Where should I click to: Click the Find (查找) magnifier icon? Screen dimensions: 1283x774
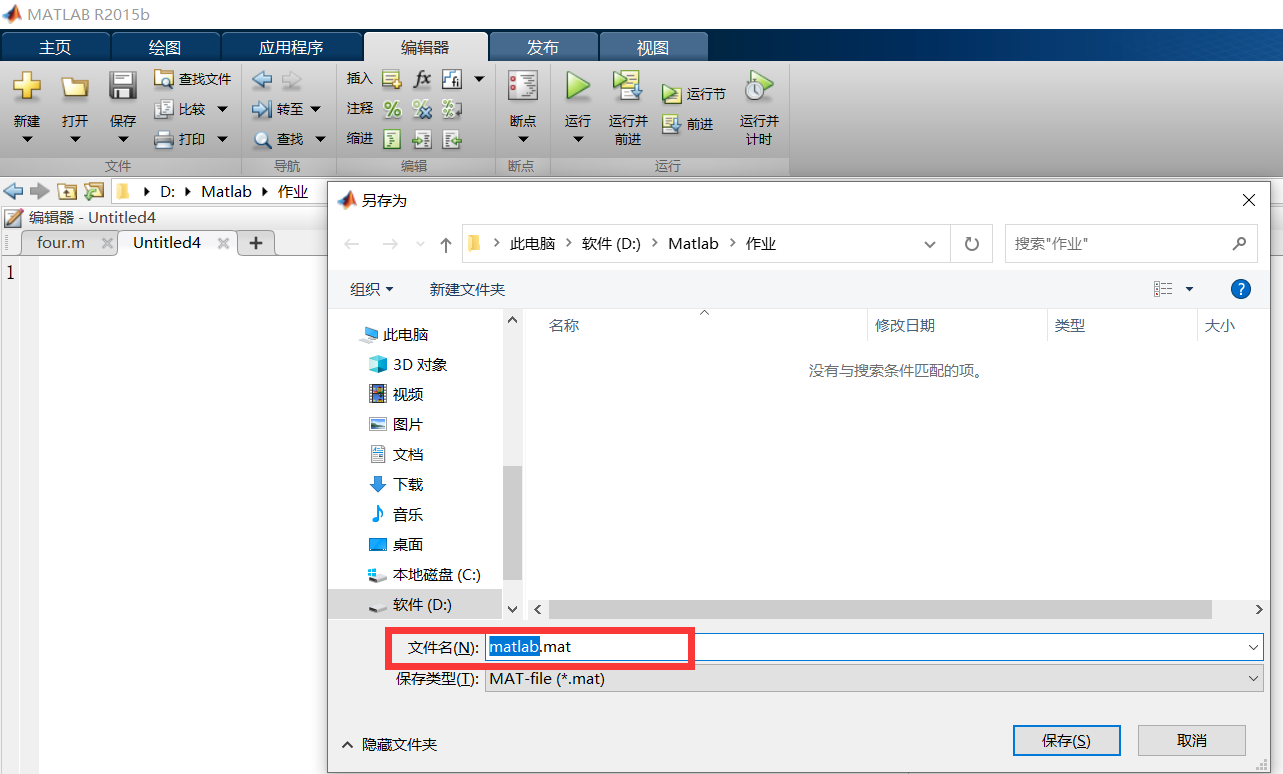262,140
